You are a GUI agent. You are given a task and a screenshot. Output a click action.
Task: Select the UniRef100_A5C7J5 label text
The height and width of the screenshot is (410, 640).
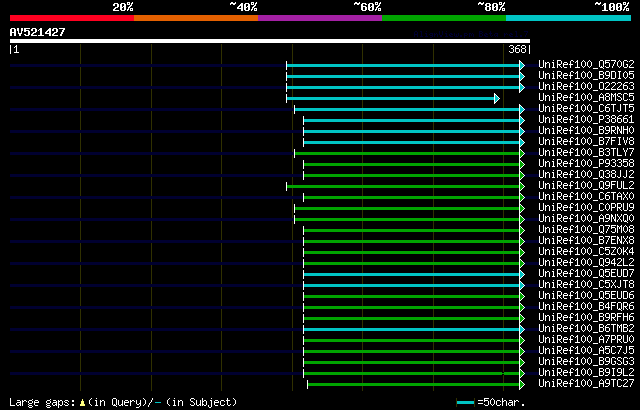pos(586,351)
